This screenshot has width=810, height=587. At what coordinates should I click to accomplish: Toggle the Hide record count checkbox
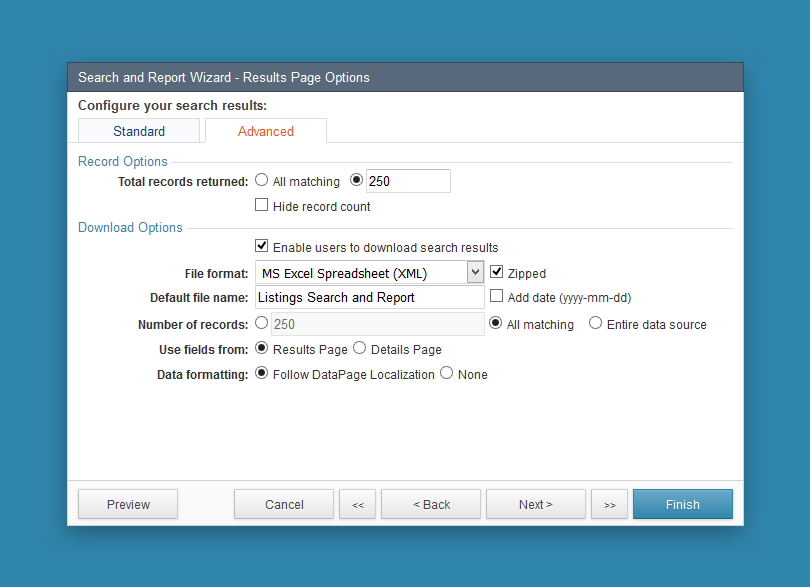click(261, 204)
